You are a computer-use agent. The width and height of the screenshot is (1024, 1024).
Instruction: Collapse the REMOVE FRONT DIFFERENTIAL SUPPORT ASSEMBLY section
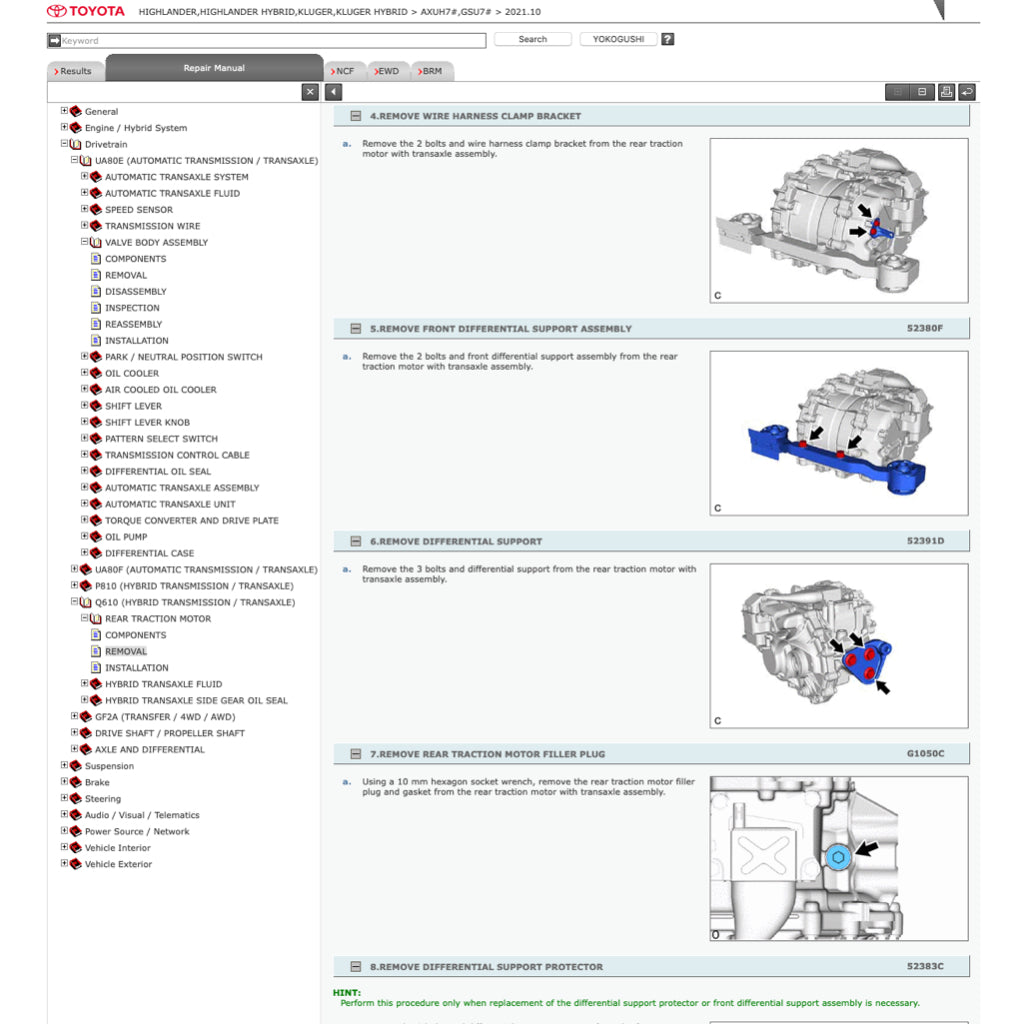[x=354, y=328]
